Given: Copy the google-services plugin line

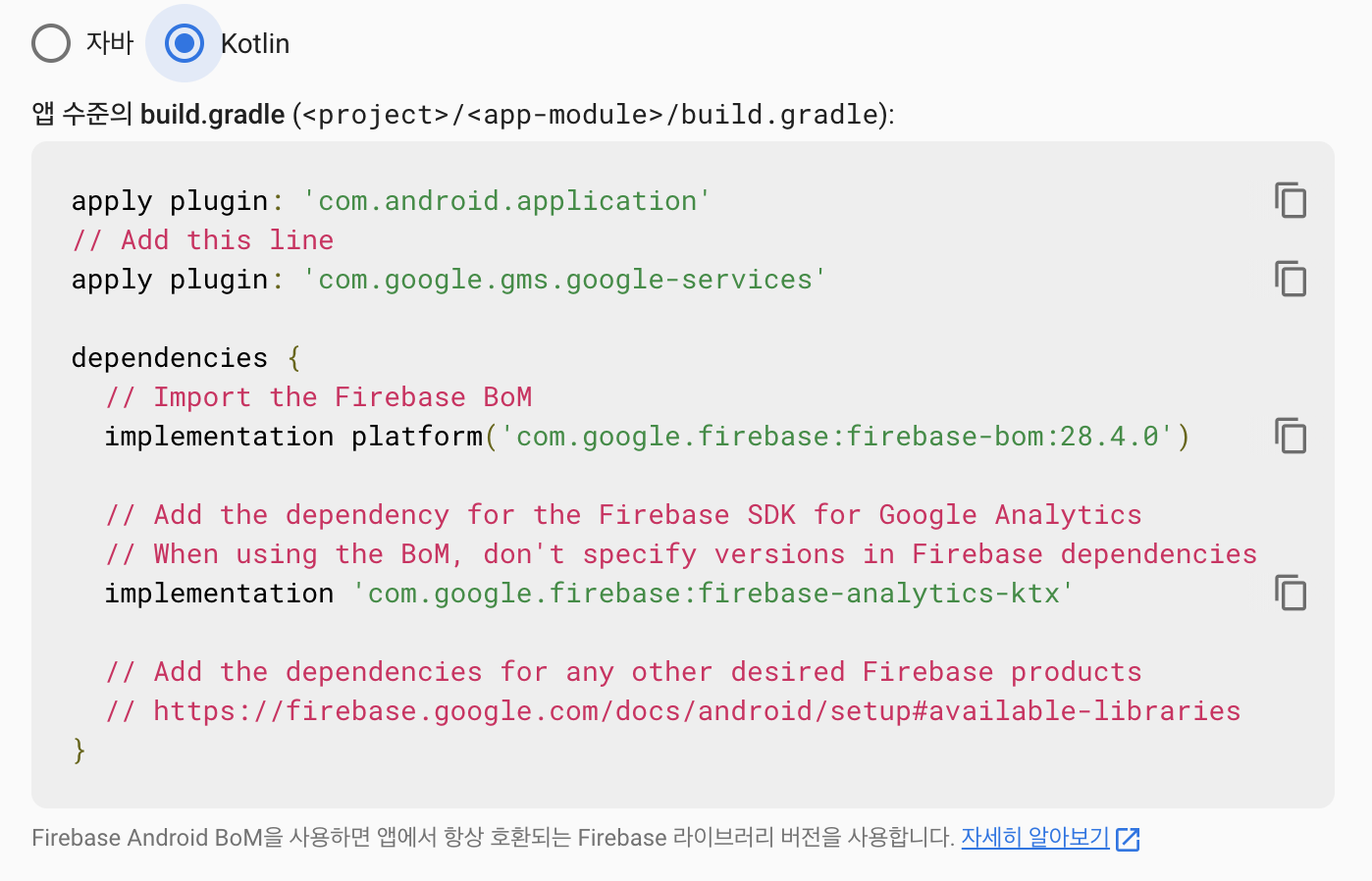Looking at the screenshot, I should (1291, 279).
